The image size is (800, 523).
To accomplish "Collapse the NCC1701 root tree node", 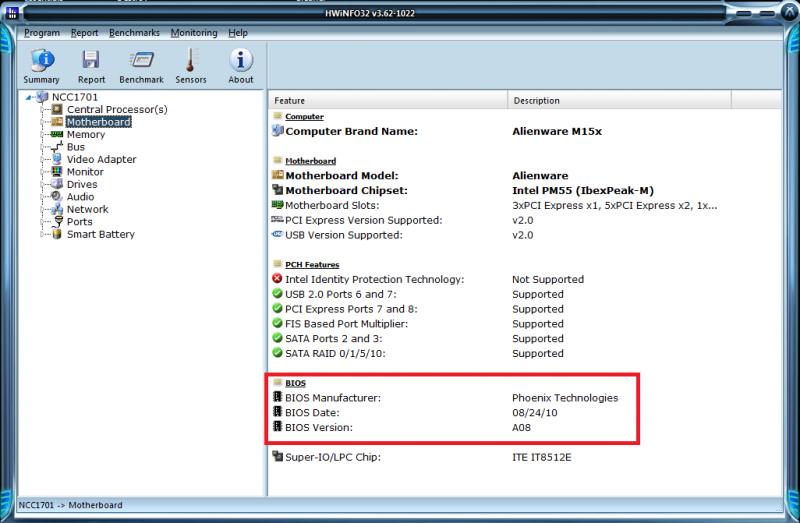I will click(29, 97).
